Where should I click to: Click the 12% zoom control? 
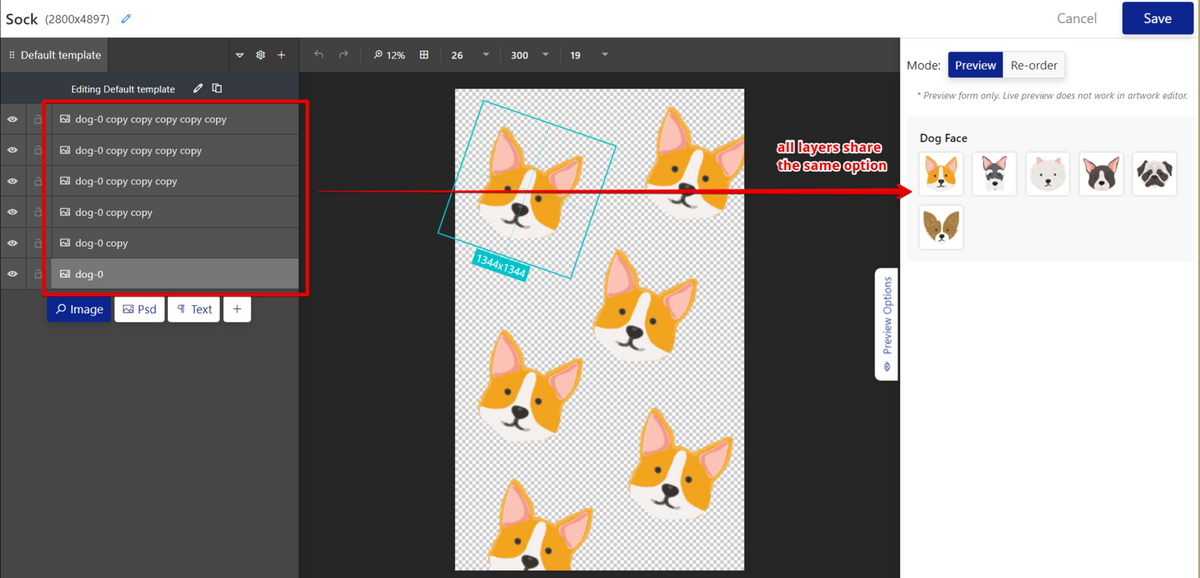tap(389, 55)
